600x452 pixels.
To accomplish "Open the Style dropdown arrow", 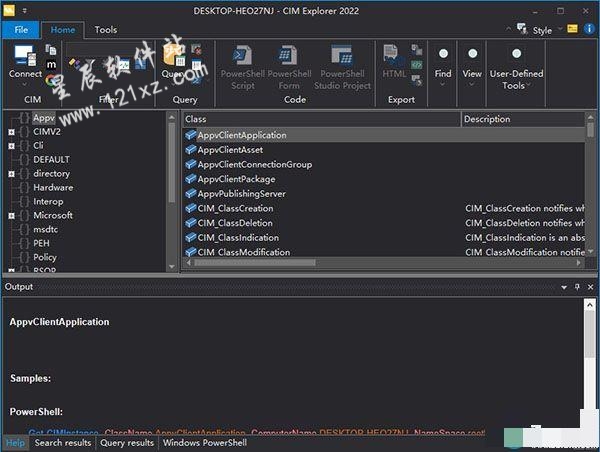I will (560, 29).
